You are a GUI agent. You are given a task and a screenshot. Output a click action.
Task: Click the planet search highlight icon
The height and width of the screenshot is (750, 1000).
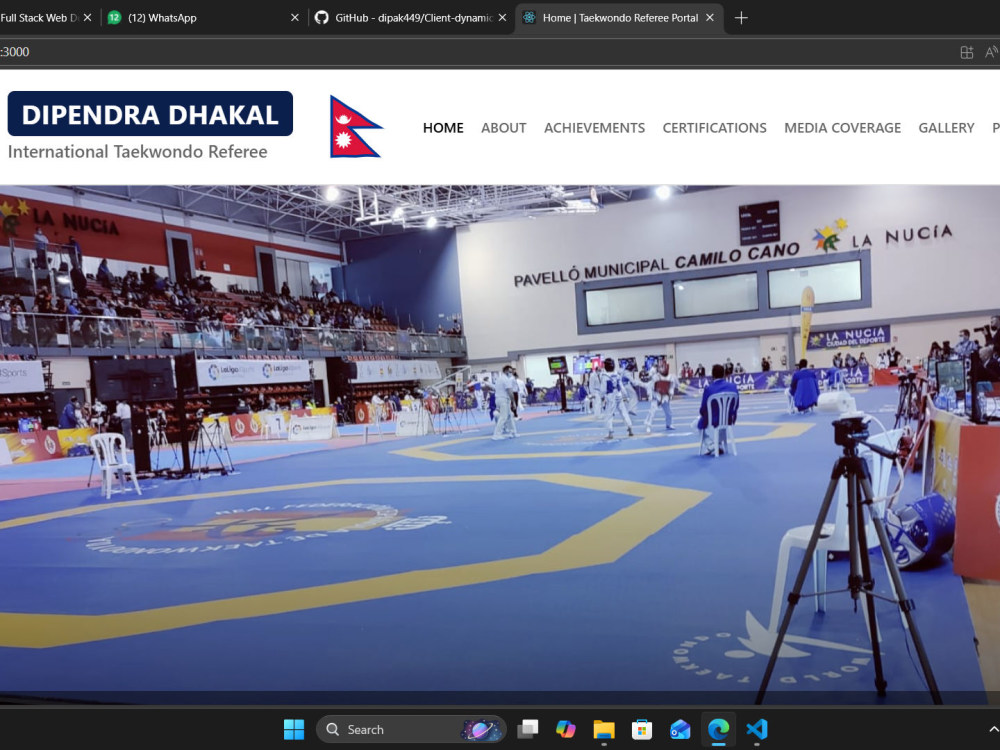click(482, 729)
